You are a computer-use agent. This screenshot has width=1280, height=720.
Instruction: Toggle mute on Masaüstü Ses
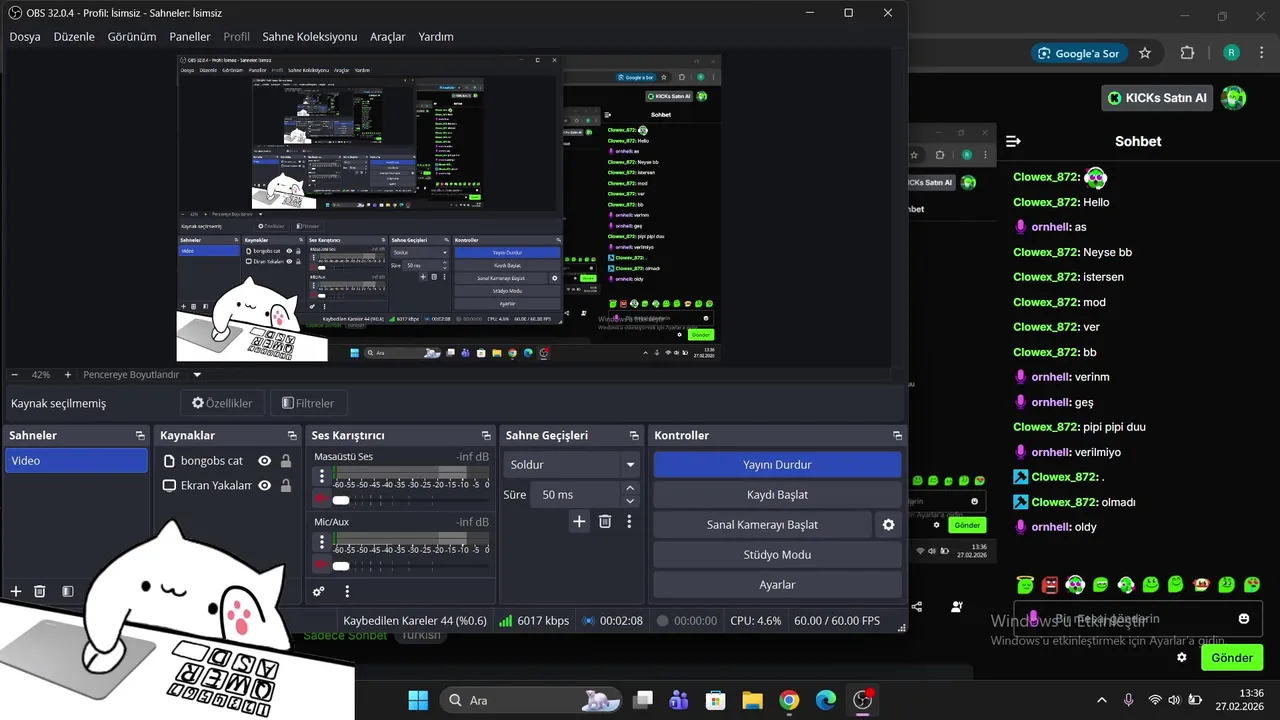(322, 498)
